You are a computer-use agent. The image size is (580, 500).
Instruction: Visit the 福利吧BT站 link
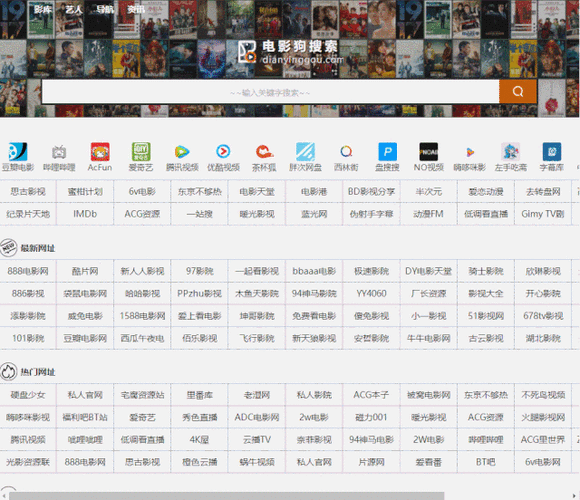(85, 417)
